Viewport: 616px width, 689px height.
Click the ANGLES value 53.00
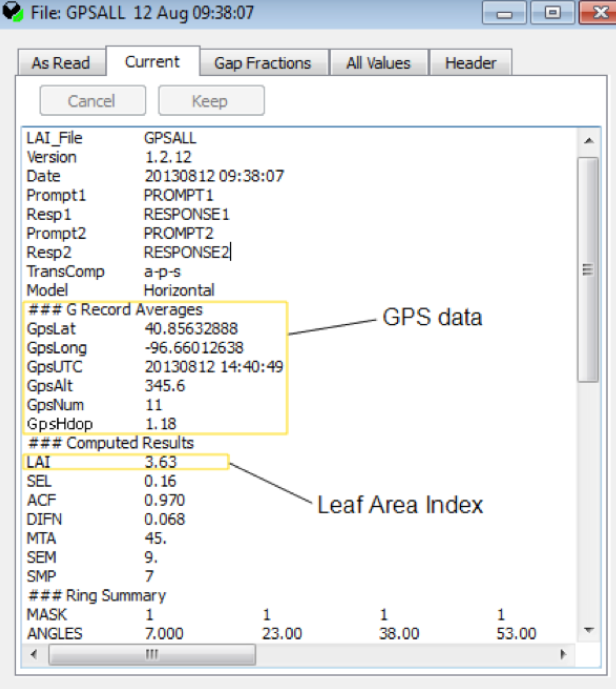pyautogui.click(x=516, y=634)
